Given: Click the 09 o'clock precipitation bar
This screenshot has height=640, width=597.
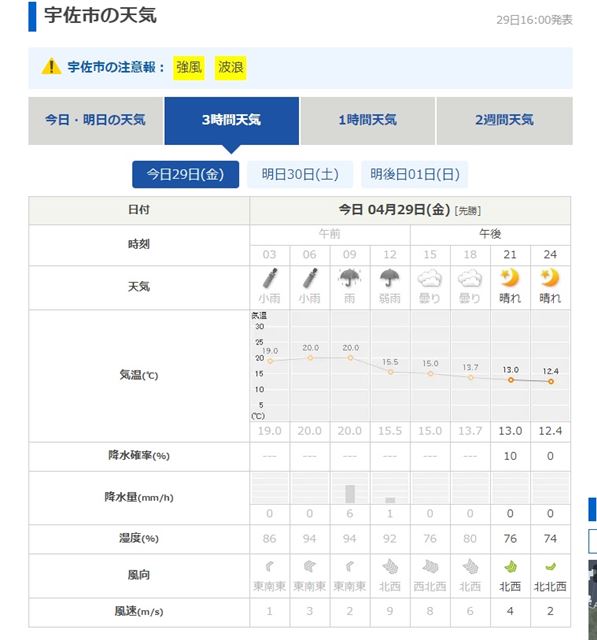Looking at the screenshot, I should [x=350, y=494].
